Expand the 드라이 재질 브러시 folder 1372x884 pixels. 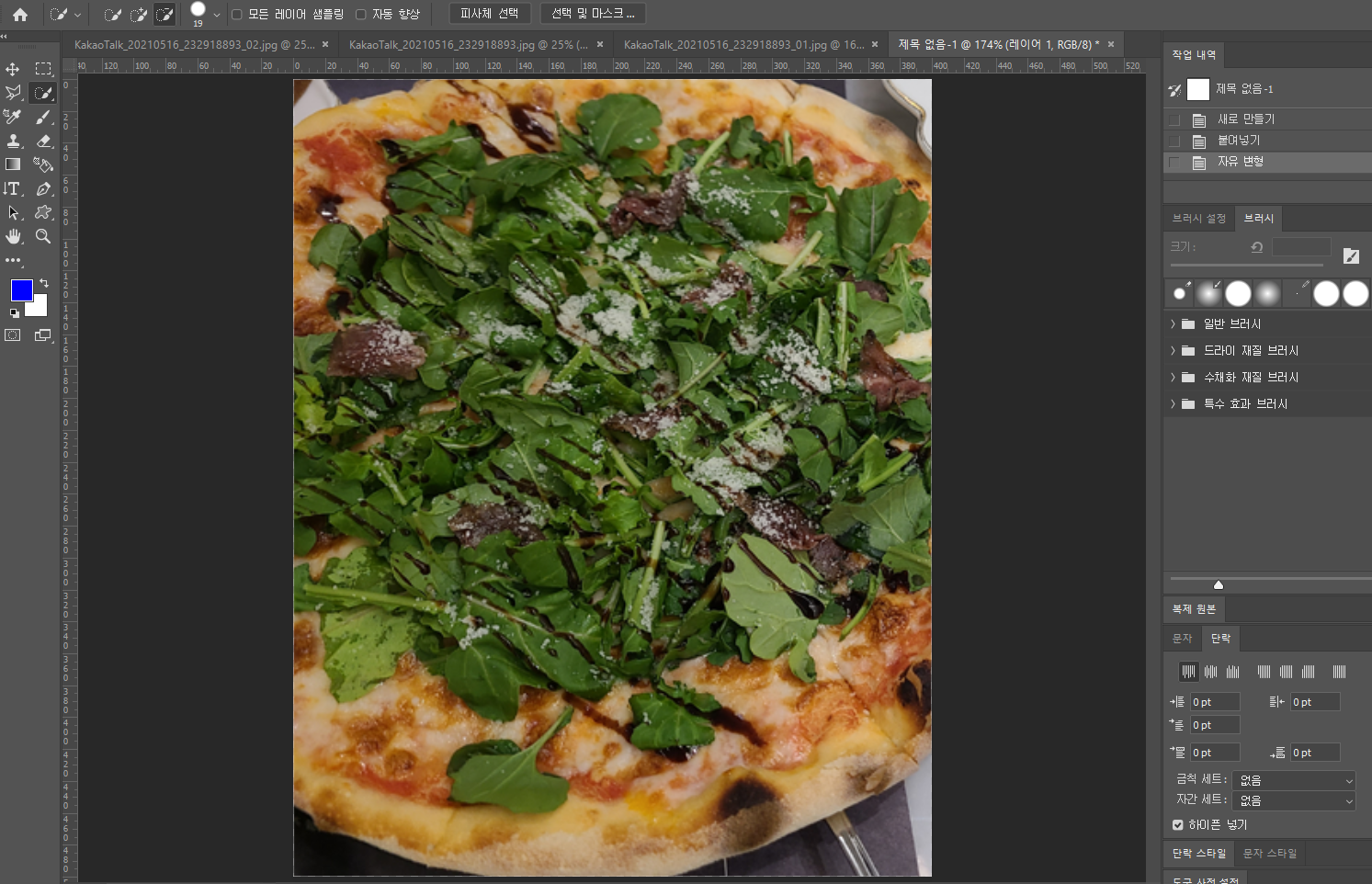1174,351
